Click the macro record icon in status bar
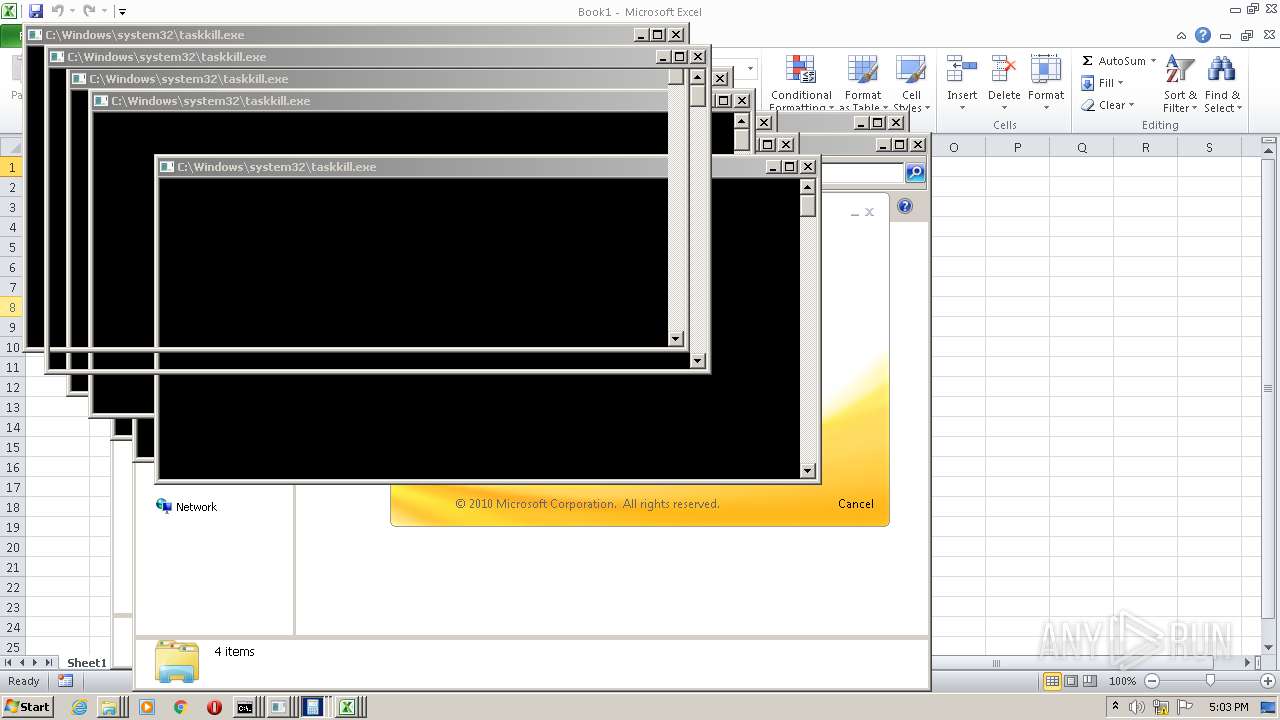The height and width of the screenshot is (720, 1280). tap(65, 681)
